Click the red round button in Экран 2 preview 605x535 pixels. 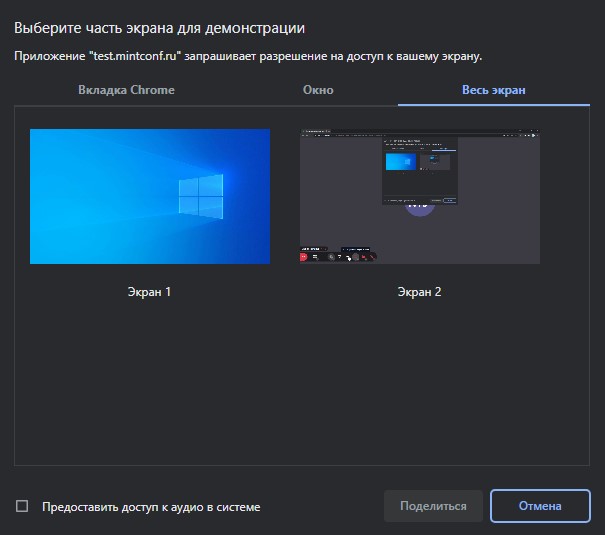[x=304, y=257]
